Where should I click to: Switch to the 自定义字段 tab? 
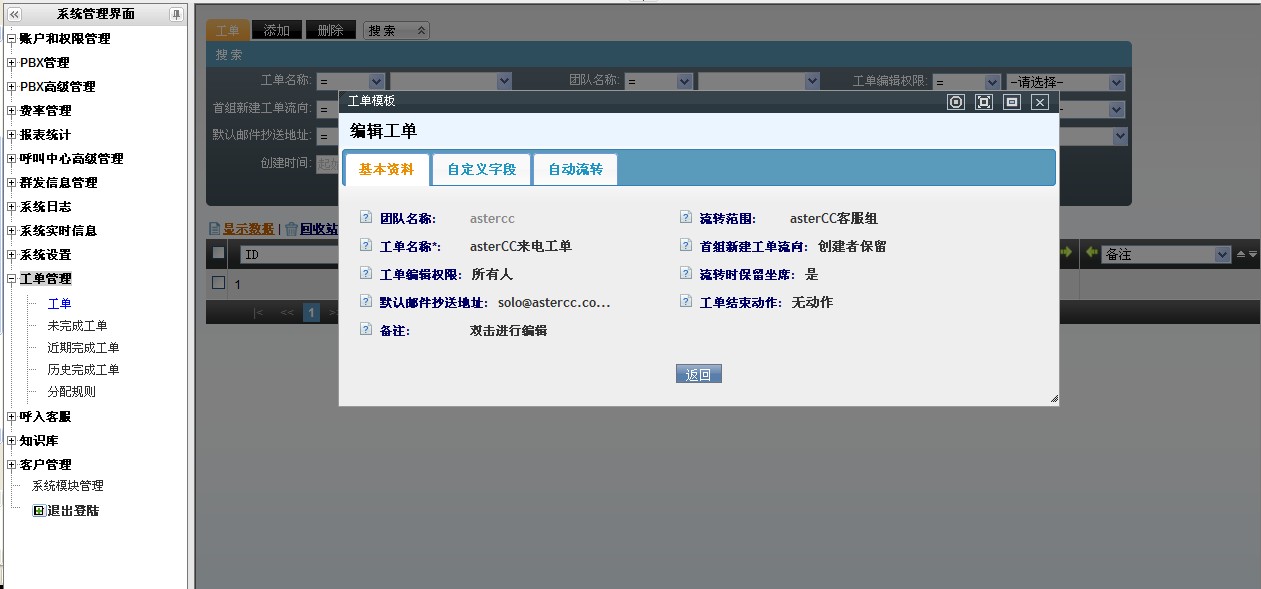[482, 170]
